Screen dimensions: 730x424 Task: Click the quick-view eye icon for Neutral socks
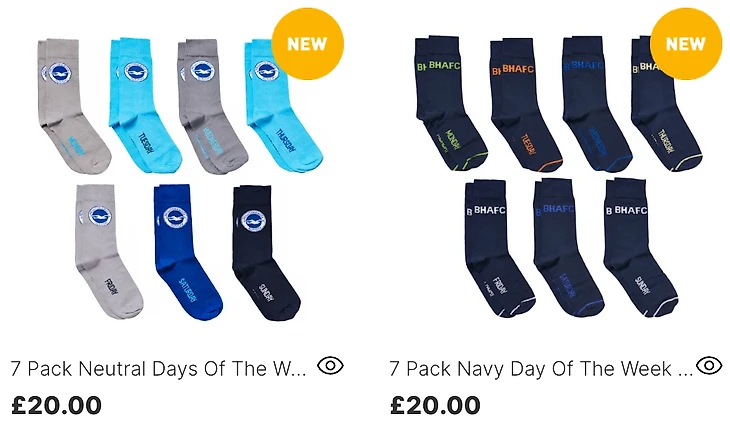331,366
